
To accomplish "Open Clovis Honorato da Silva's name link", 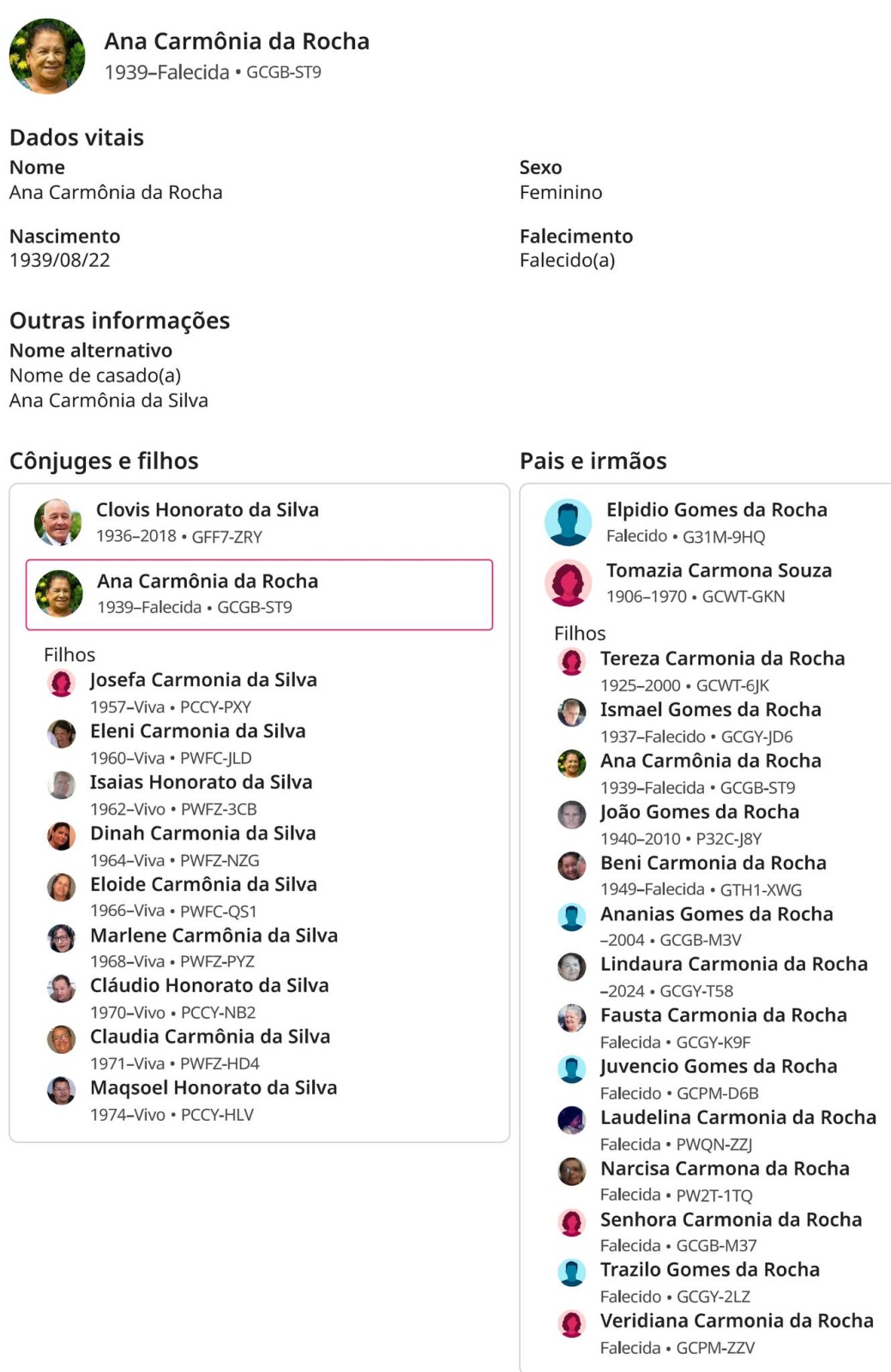I will pos(207,509).
